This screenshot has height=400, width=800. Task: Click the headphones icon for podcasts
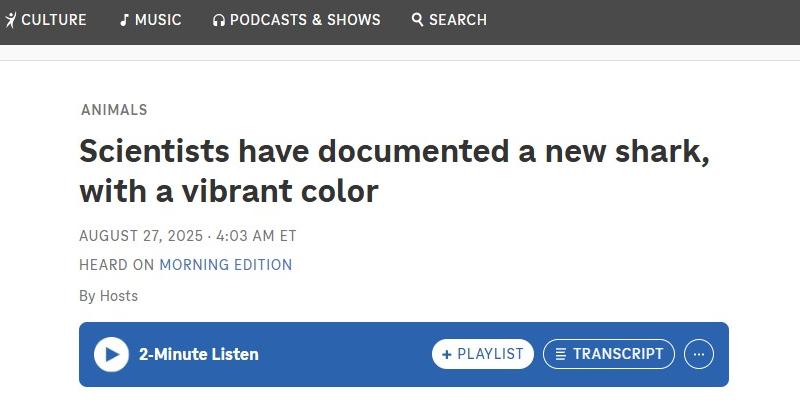tap(219, 20)
